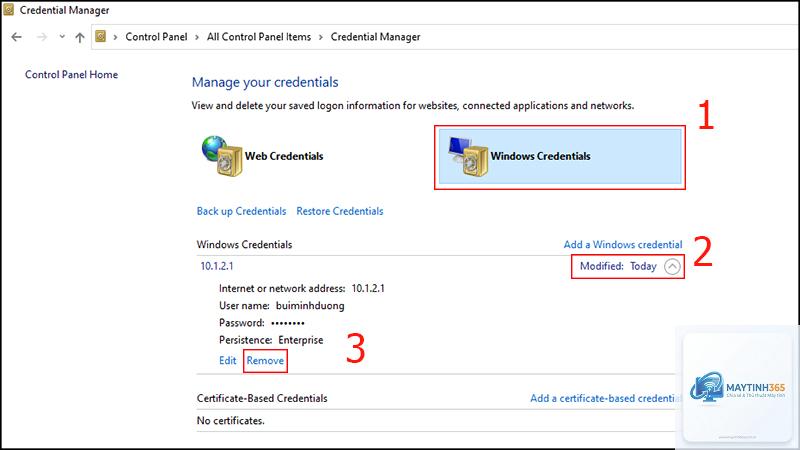Viewport: 800px width, 450px height.
Task: Click Manage your credentials heading
Action: coord(265,82)
